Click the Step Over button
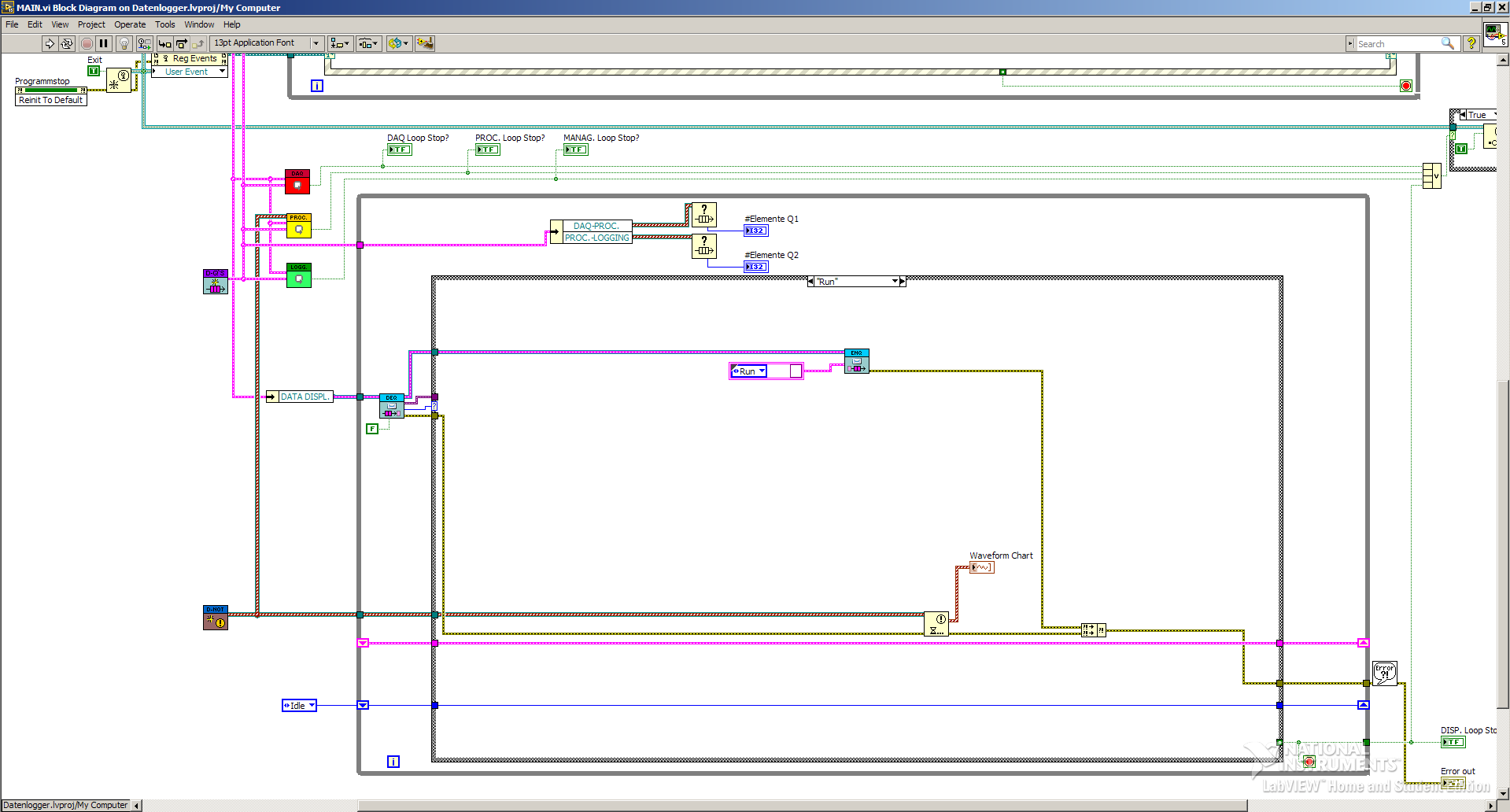The height and width of the screenshot is (812, 1510). 181,43
